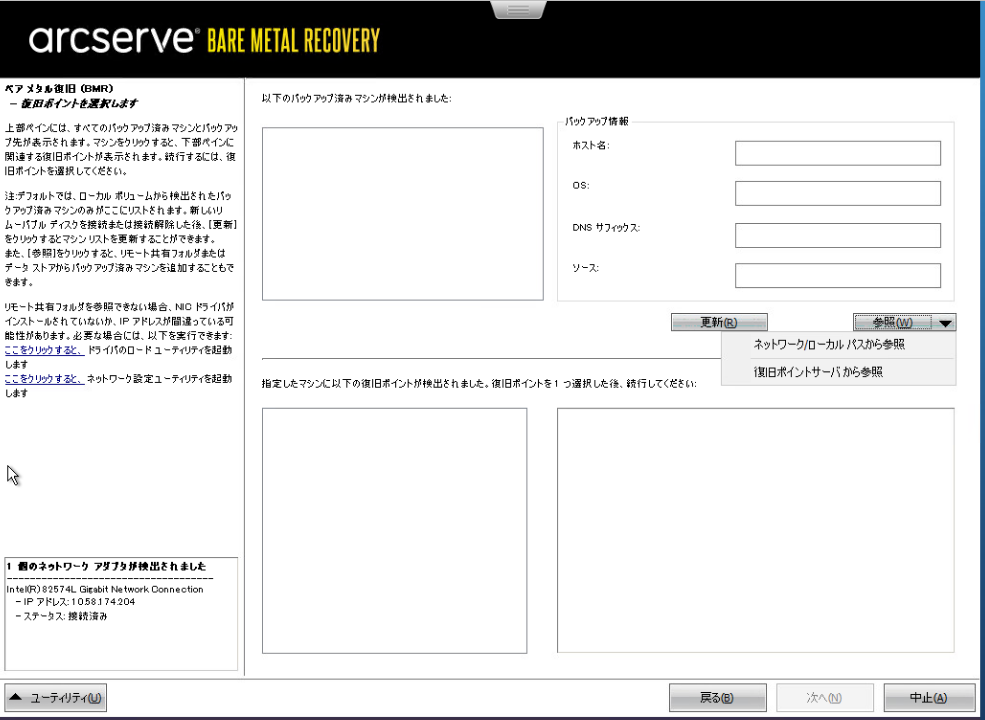
Task: Select the ステータス: 接続済み status line
Action: click(x=61, y=616)
